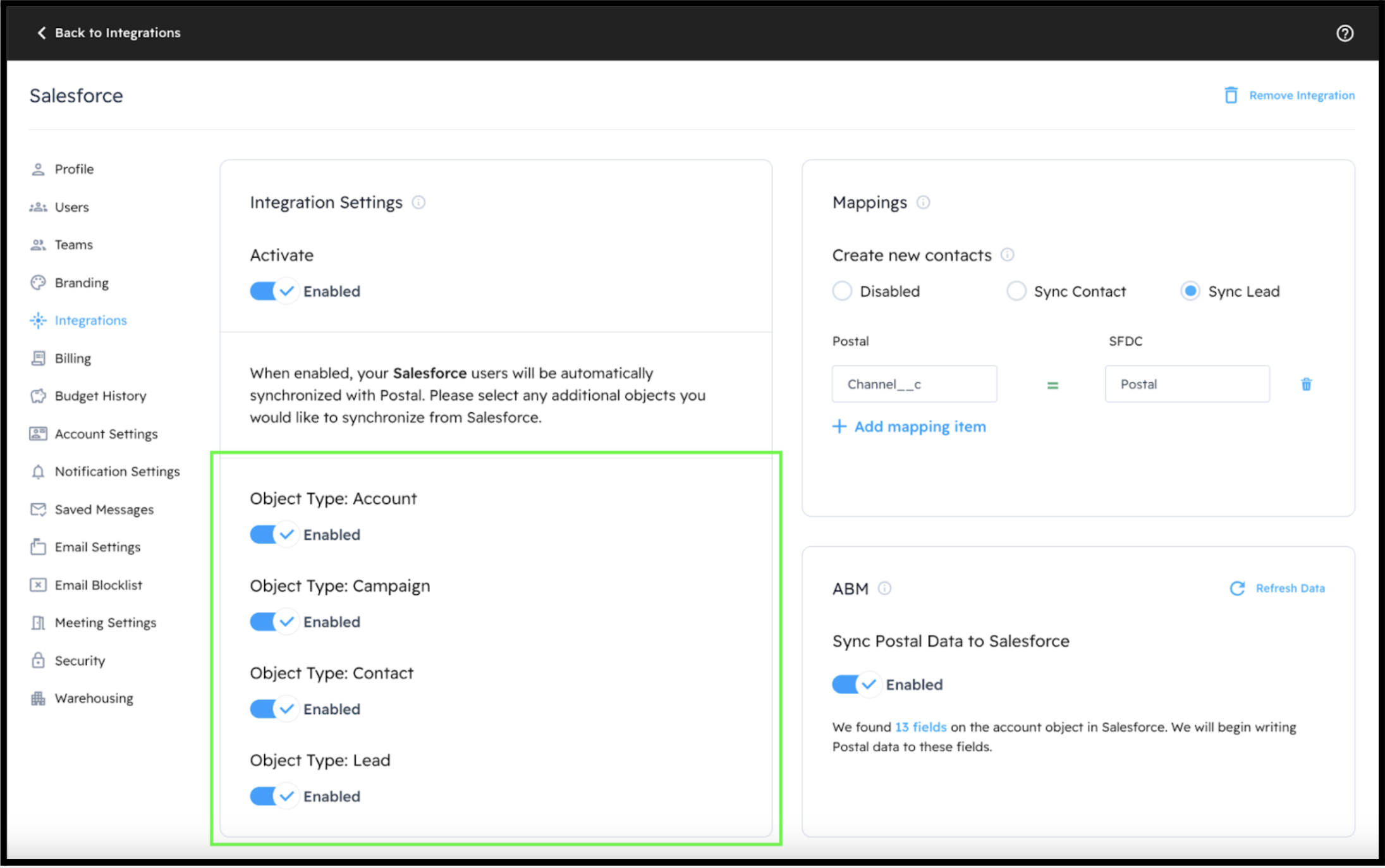Click the help question mark icon
Viewport: 1385px width, 868px height.
1345,33
